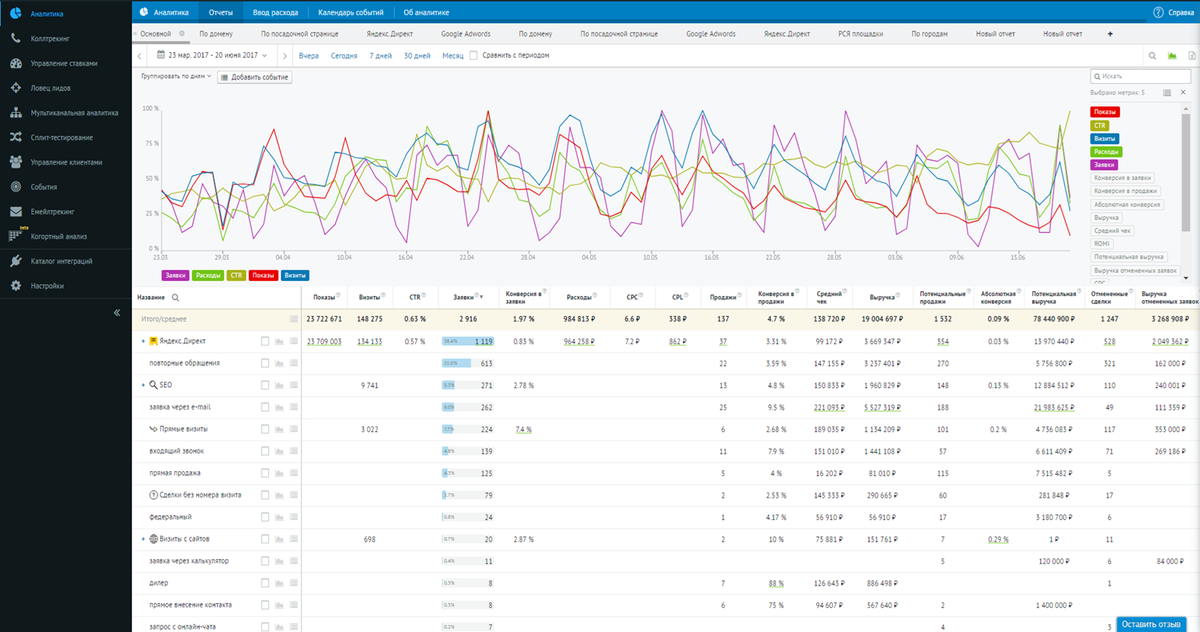Click search icon next to Название
The width and height of the screenshot is (1200, 632).
pyautogui.click(x=175, y=297)
